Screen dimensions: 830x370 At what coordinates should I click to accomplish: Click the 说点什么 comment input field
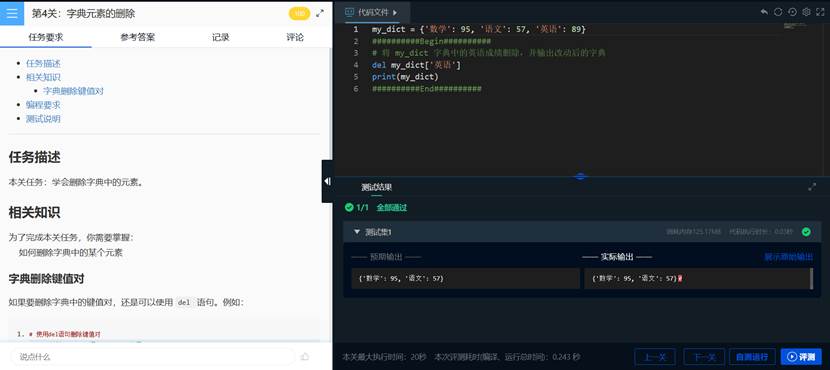coord(152,357)
